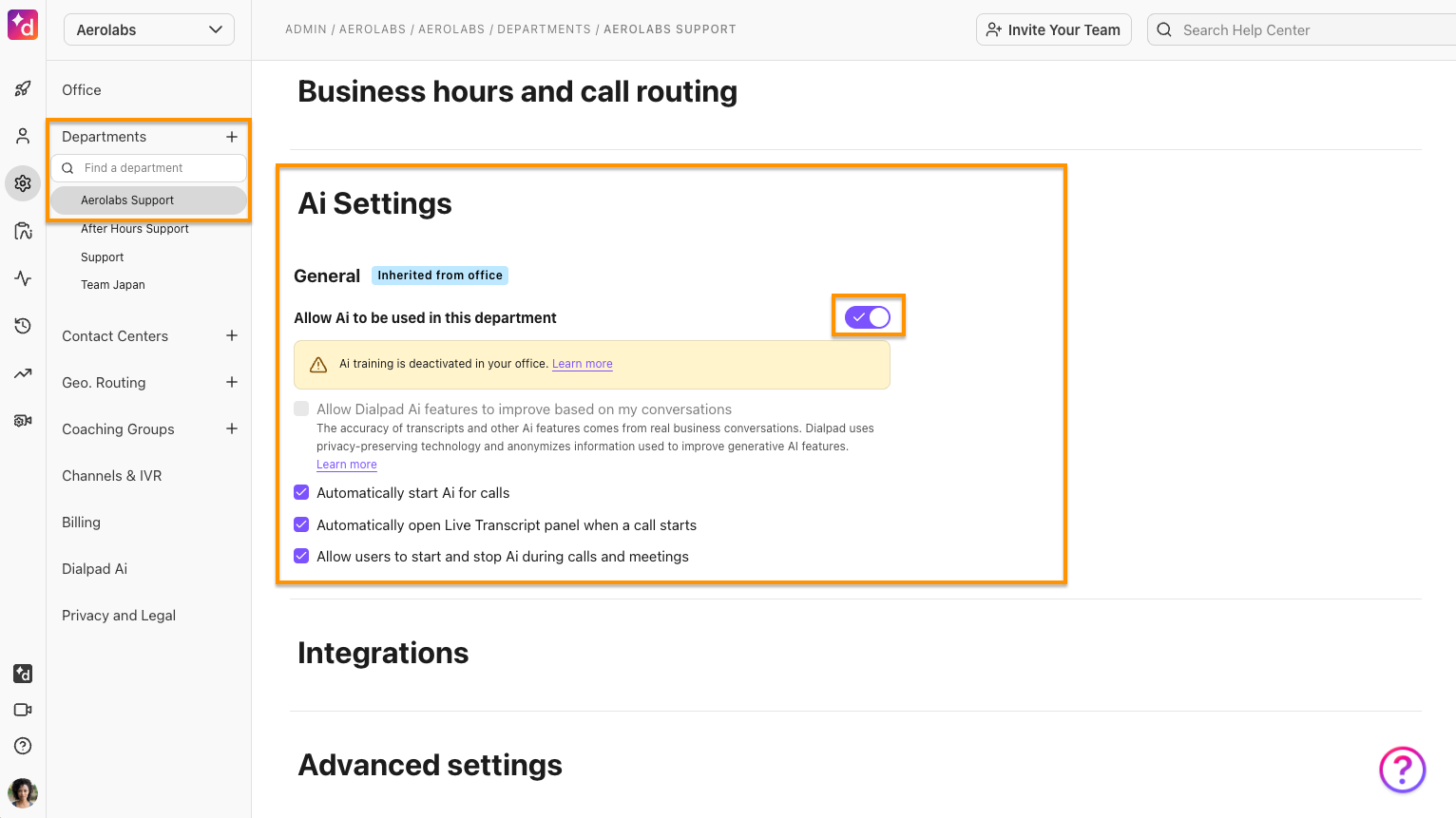The image size is (1456, 818).
Task: Open Privacy and Legal in sidebar
Action: [x=119, y=615]
